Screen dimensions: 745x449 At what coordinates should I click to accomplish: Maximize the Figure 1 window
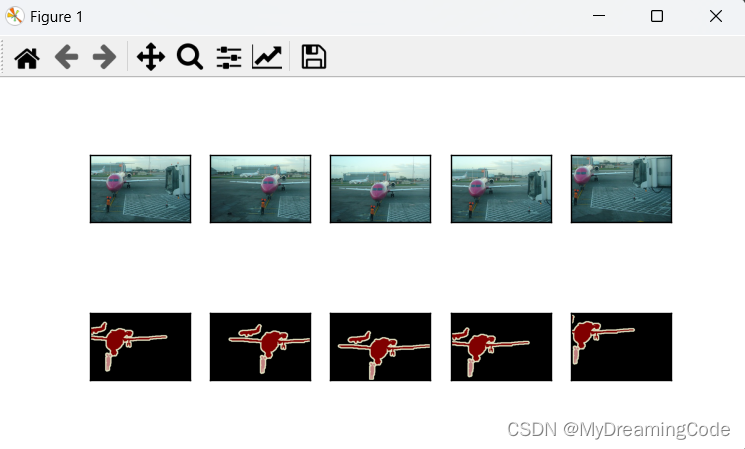click(x=657, y=16)
